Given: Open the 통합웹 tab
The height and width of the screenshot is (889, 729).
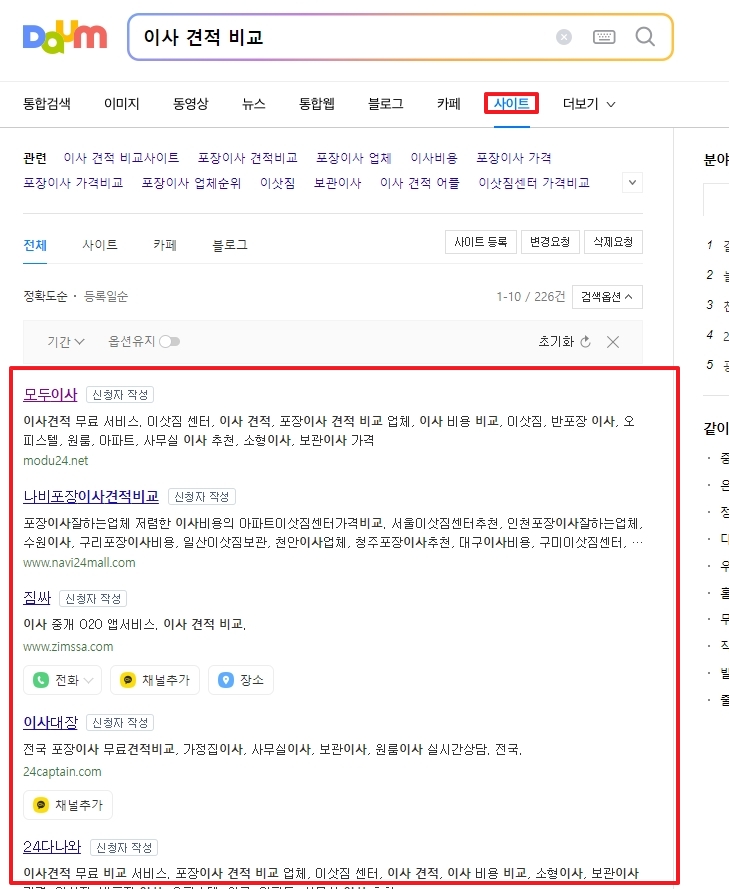Looking at the screenshot, I should 316,104.
